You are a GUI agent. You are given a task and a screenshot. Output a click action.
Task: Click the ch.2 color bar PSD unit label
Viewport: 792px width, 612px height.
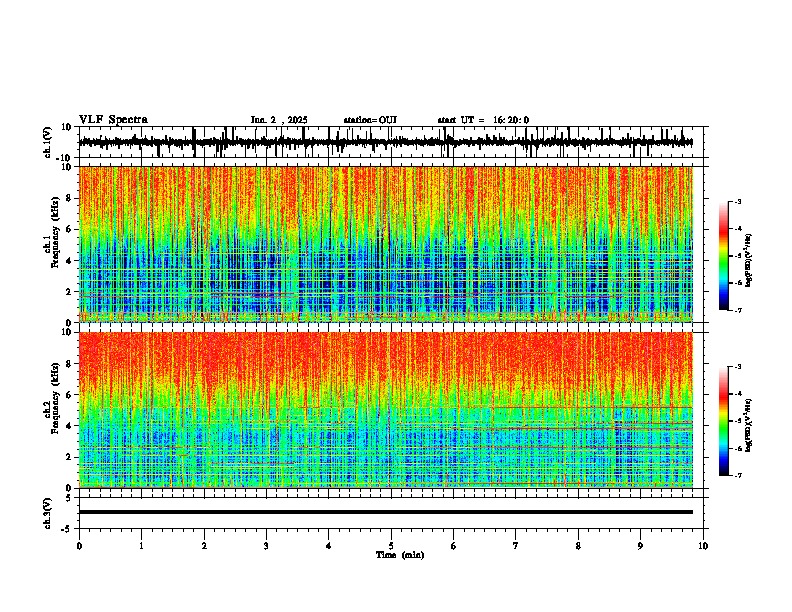point(750,425)
